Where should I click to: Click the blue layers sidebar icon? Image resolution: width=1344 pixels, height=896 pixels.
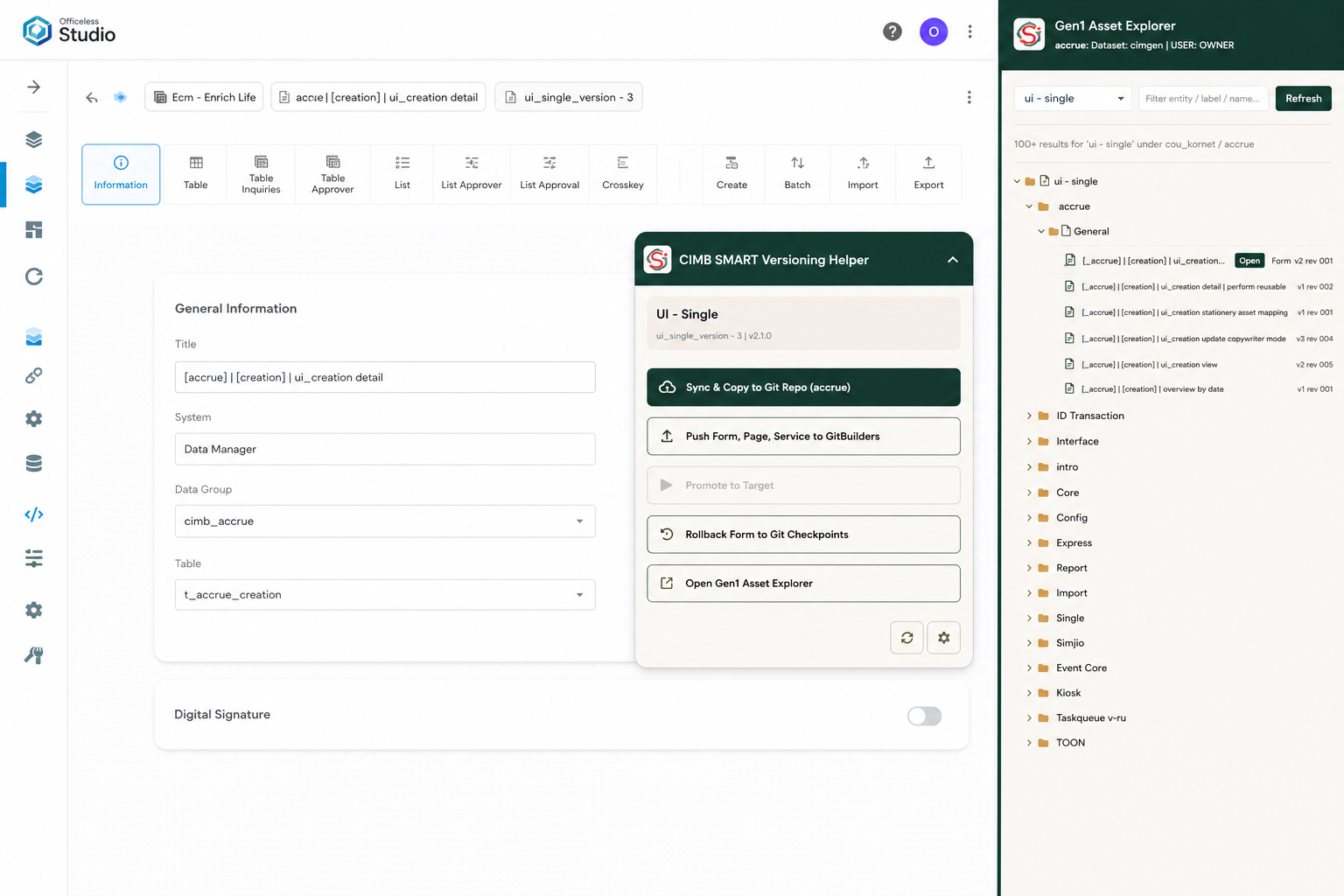click(x=33, y=185)
